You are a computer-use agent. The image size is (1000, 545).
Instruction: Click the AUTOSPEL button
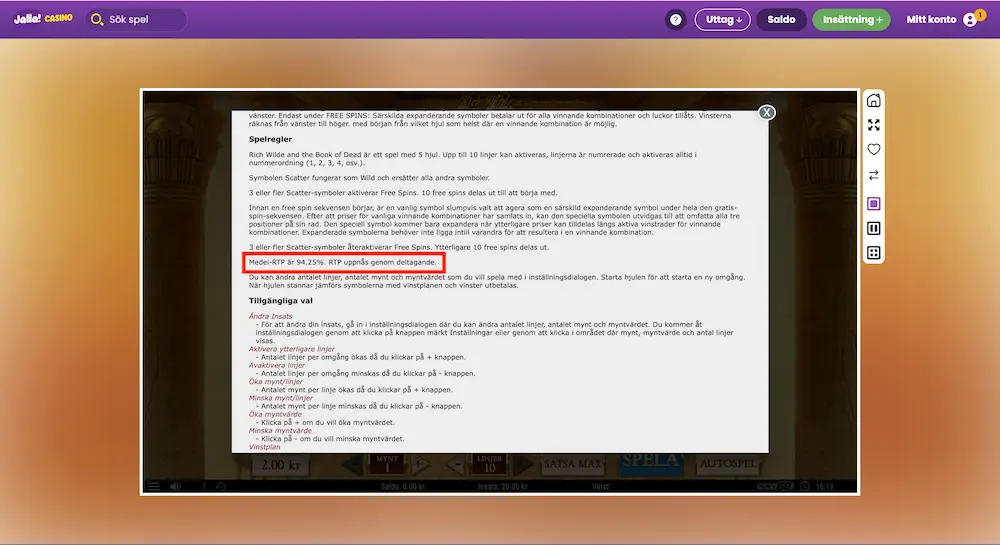click(x=727, y=464)
